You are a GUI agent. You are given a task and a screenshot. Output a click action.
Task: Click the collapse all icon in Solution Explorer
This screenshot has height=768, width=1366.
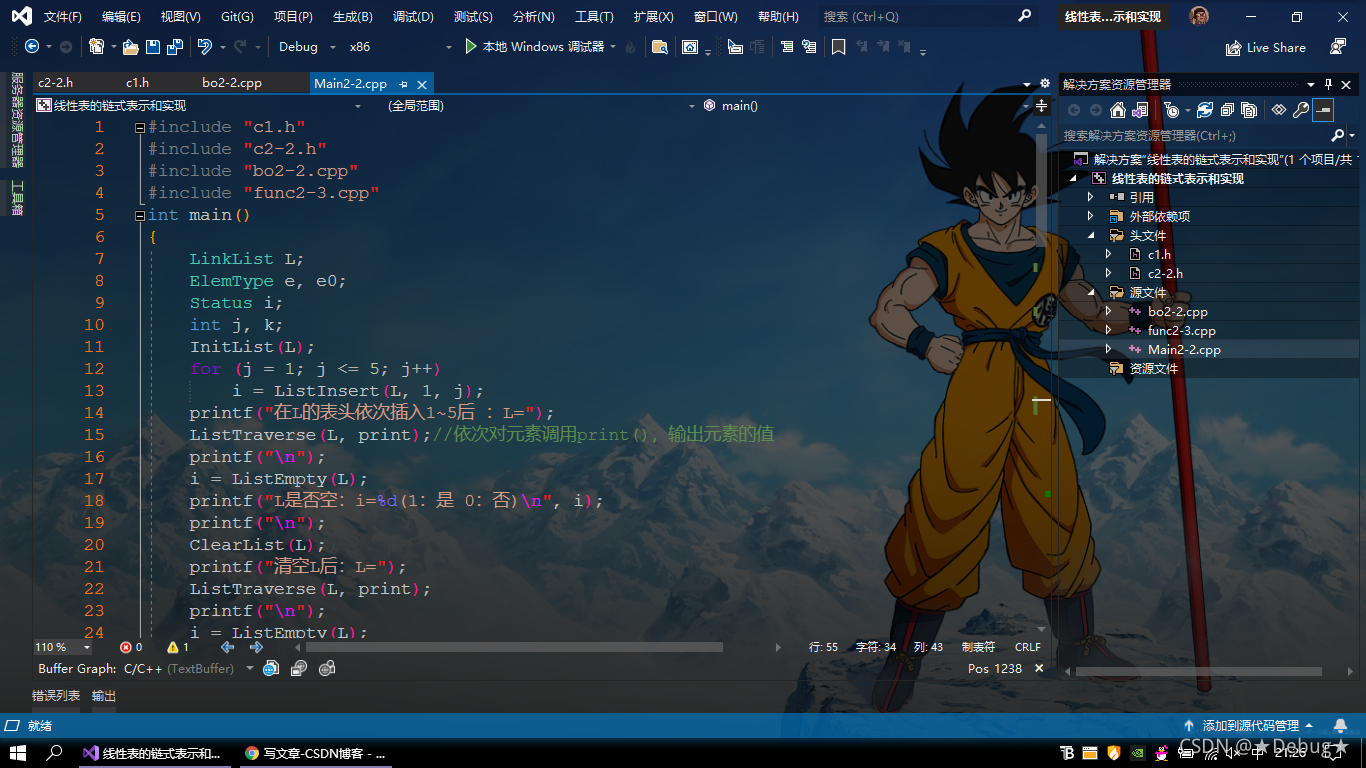1227,110
